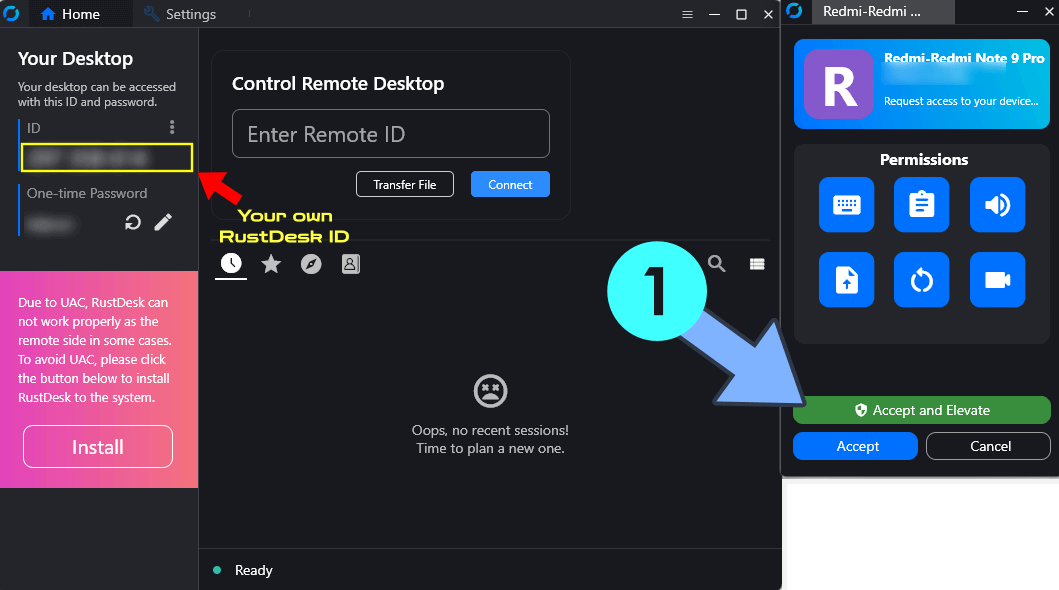Search sessions with magnifier icon

click(717, 263)
